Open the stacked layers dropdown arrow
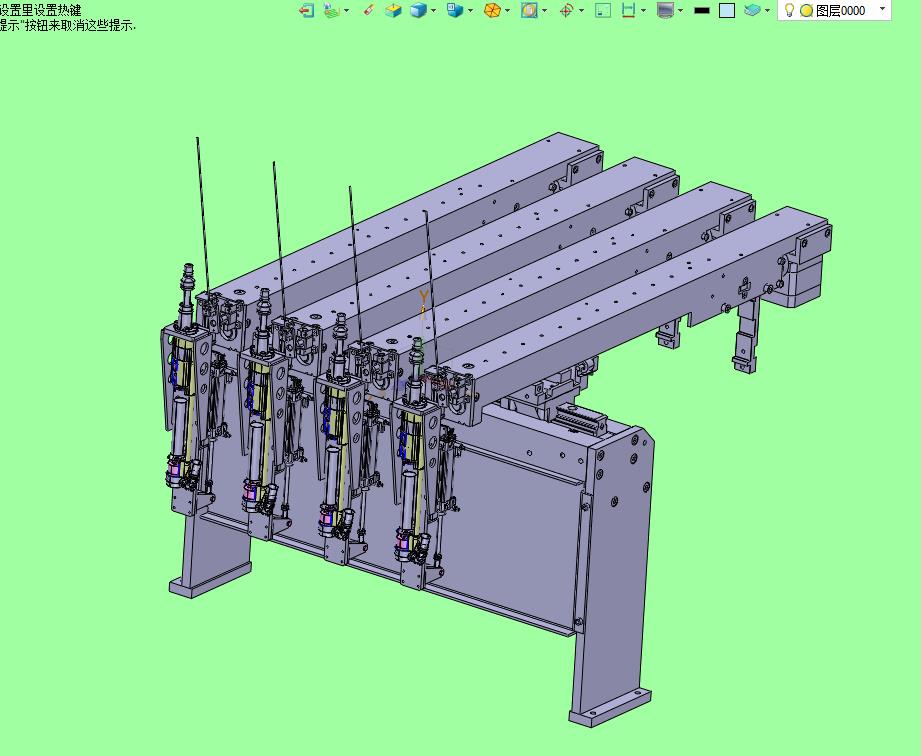This screenshot has height=756, width=921. [767, 11]
